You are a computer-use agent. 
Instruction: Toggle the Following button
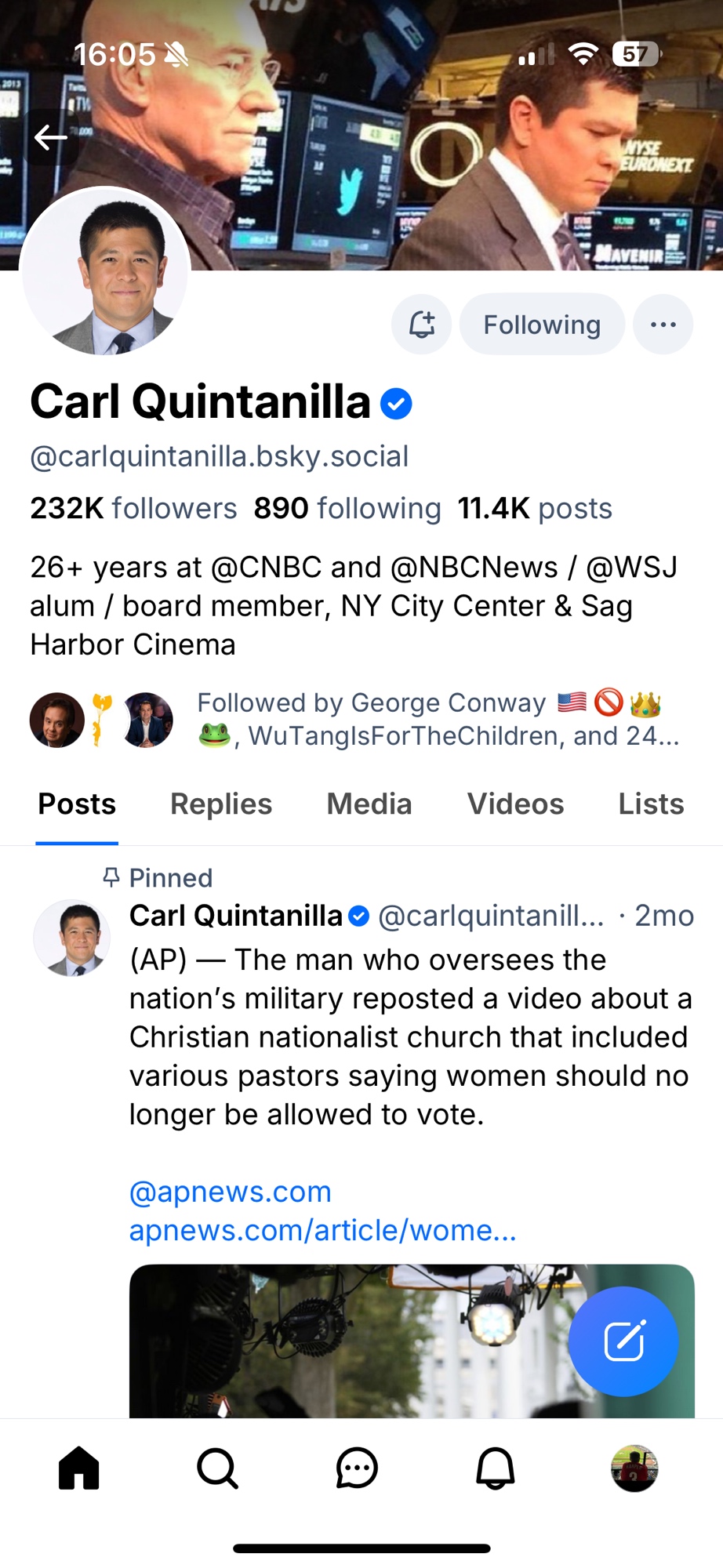542,324
